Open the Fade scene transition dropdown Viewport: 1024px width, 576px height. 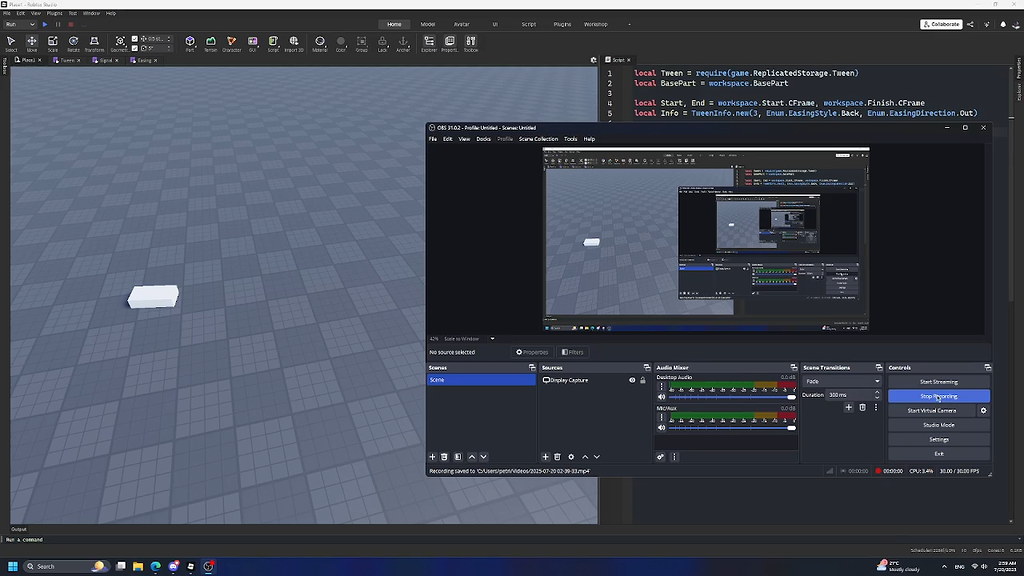click(x=842, y=381)
